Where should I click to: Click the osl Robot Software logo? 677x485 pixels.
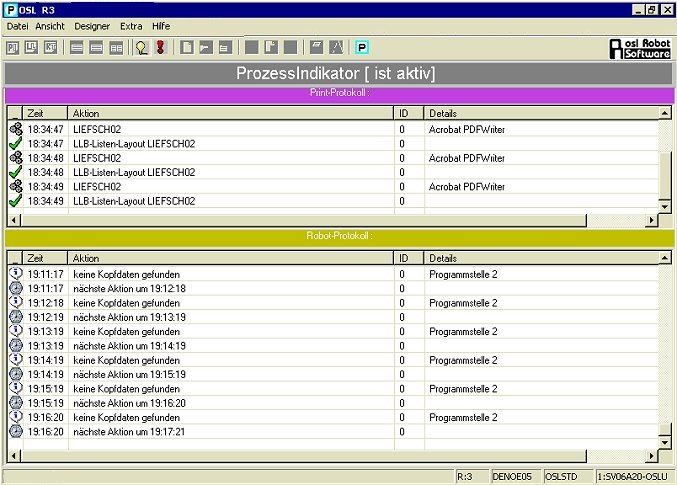(x=640, y=48)
